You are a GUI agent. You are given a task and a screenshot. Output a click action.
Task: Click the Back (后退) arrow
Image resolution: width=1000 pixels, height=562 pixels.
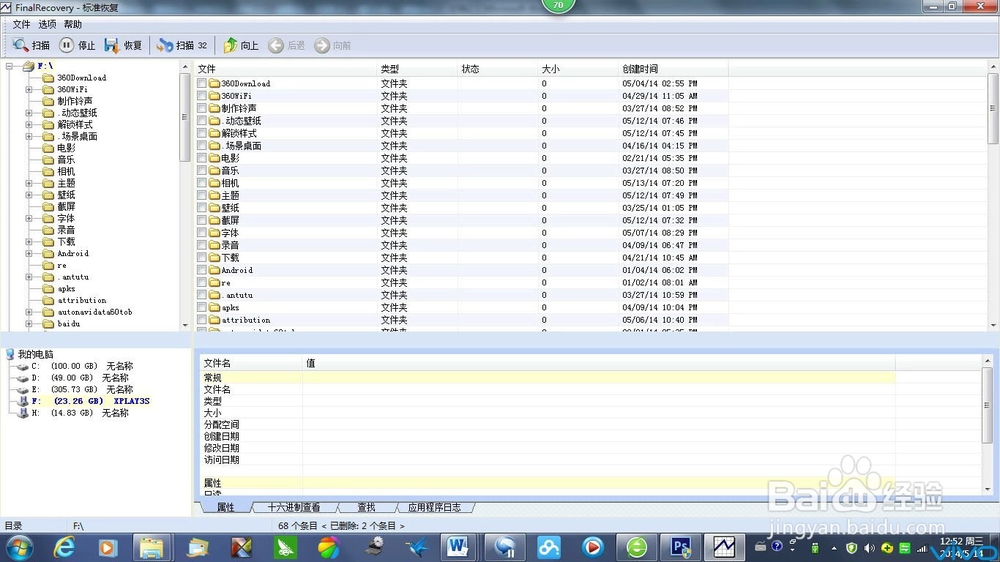pos(276,45)
